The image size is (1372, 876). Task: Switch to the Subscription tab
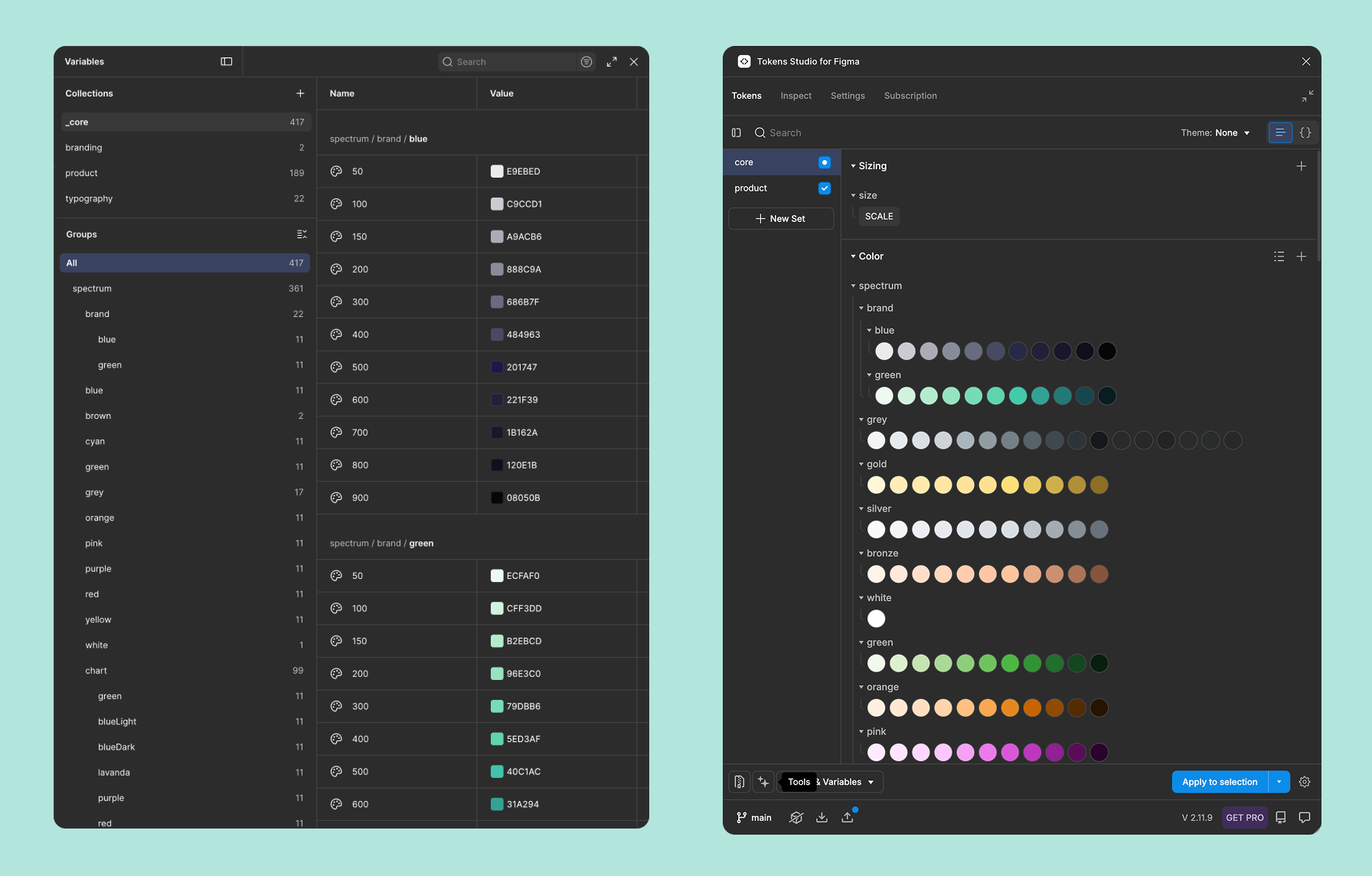coord(910,96)
